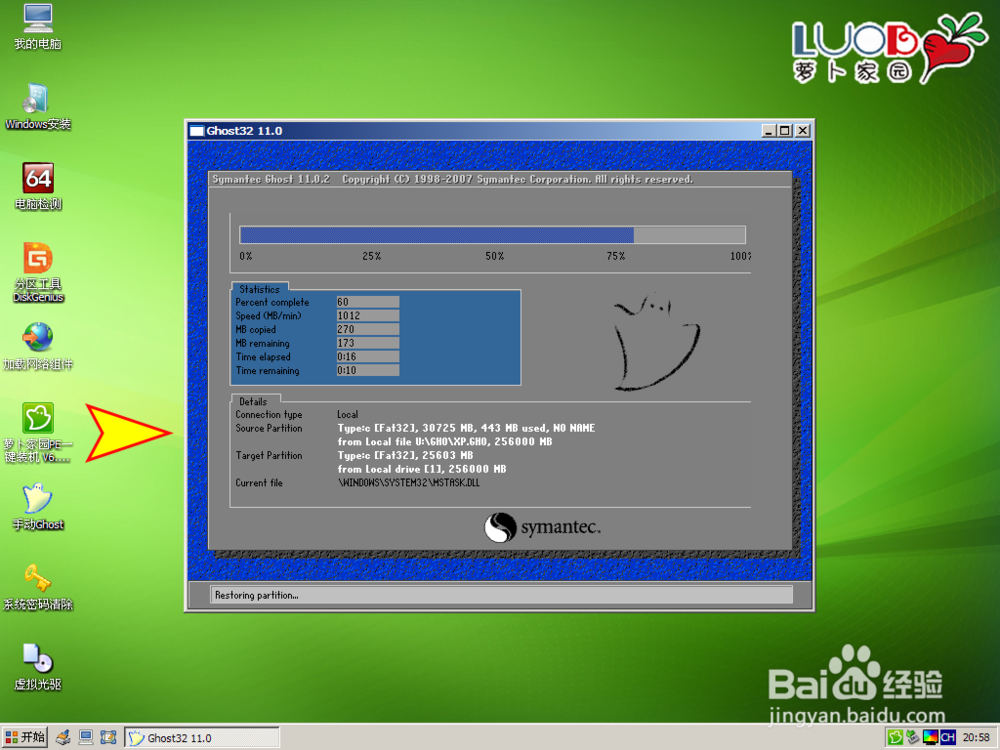Image resolution: width=1000 pixels, height=750 pixels.
Task: Select the 加载网络组件 globe icon
Action: 37,340
